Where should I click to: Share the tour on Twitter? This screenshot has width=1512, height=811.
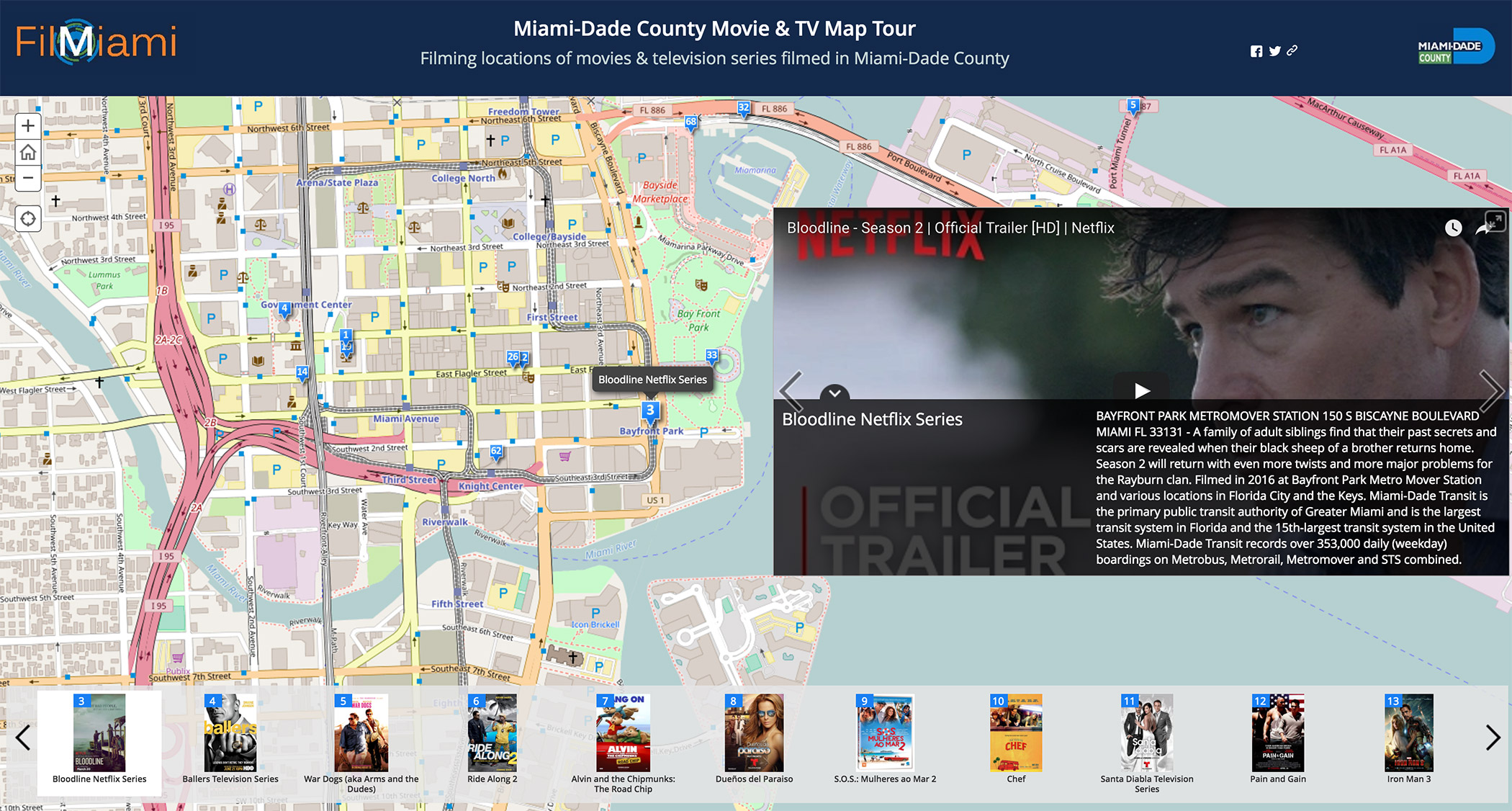pos(1274,51)
